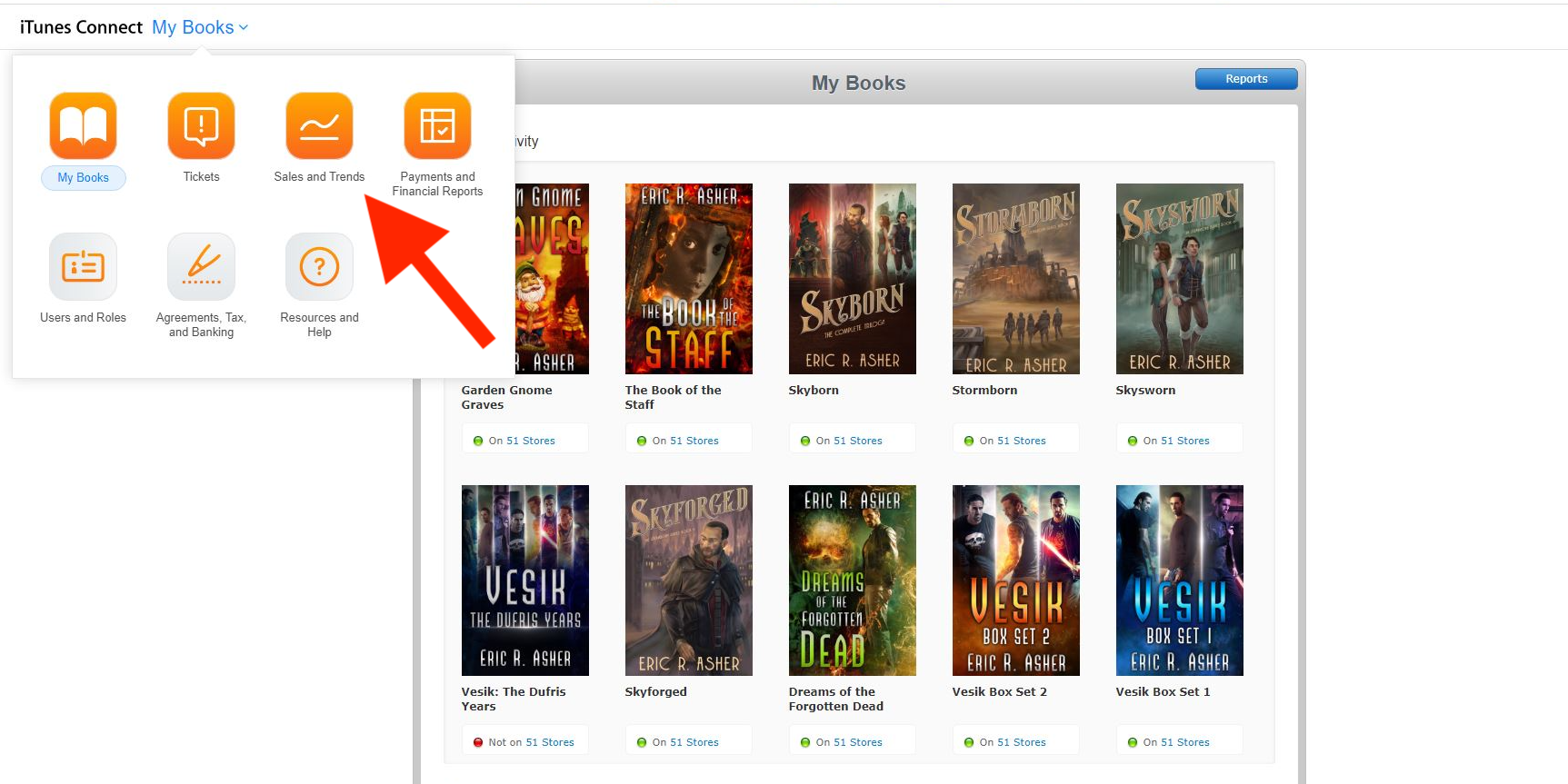This screenshot has height=784, width=1568.
Task: Open the Vesik Box Set 2 cover
Action: pyautogui.click(x=1015, y=581)
